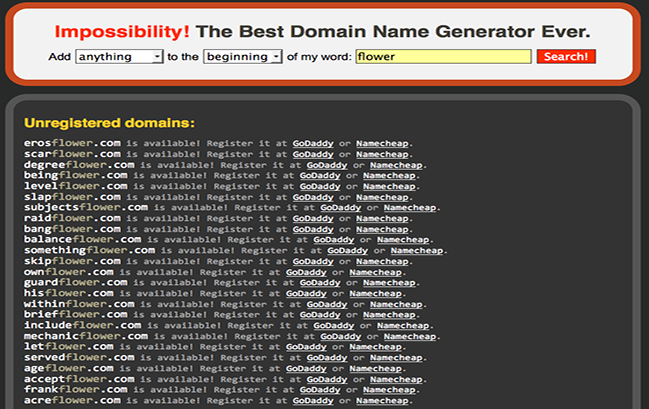Open Namecheap link for balanceflower.com
Viewport: 649px width, 409px height.
[403, 240]
